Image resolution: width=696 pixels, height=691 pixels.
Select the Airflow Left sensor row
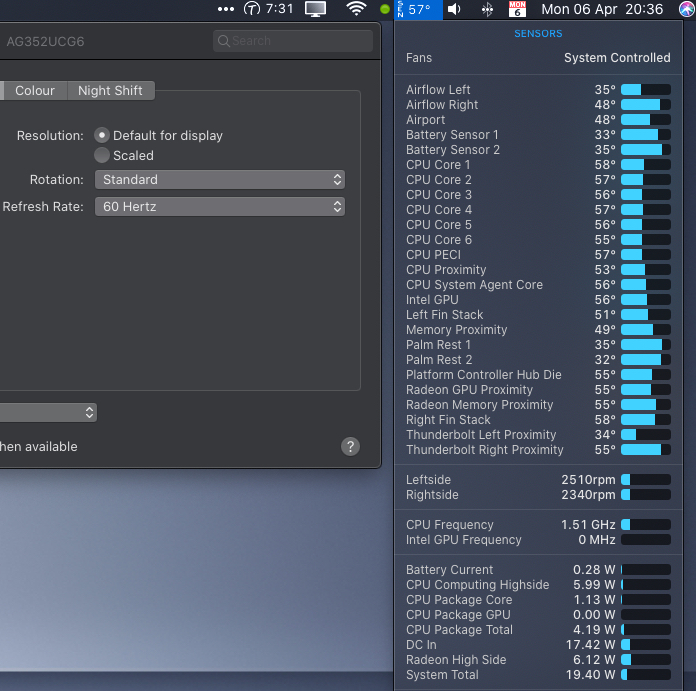(x=538, y=90)
